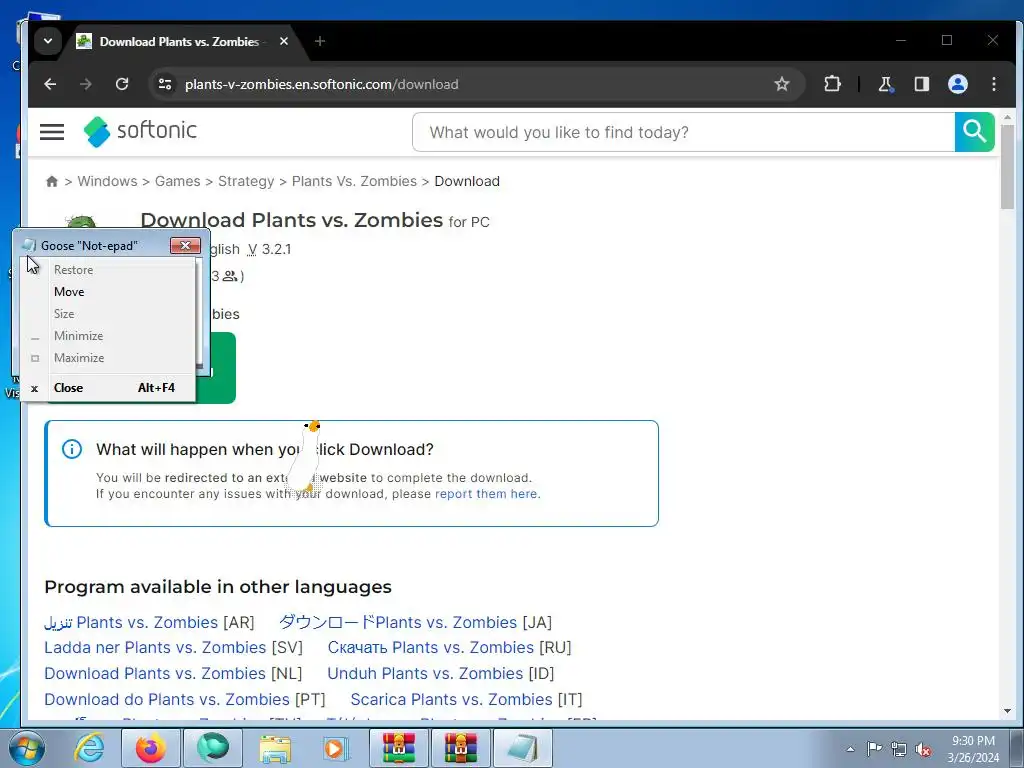Choose Close in the Goose window menu
Image resolution: width=1024 pixels, height=768 pixels.
[108, 388]
